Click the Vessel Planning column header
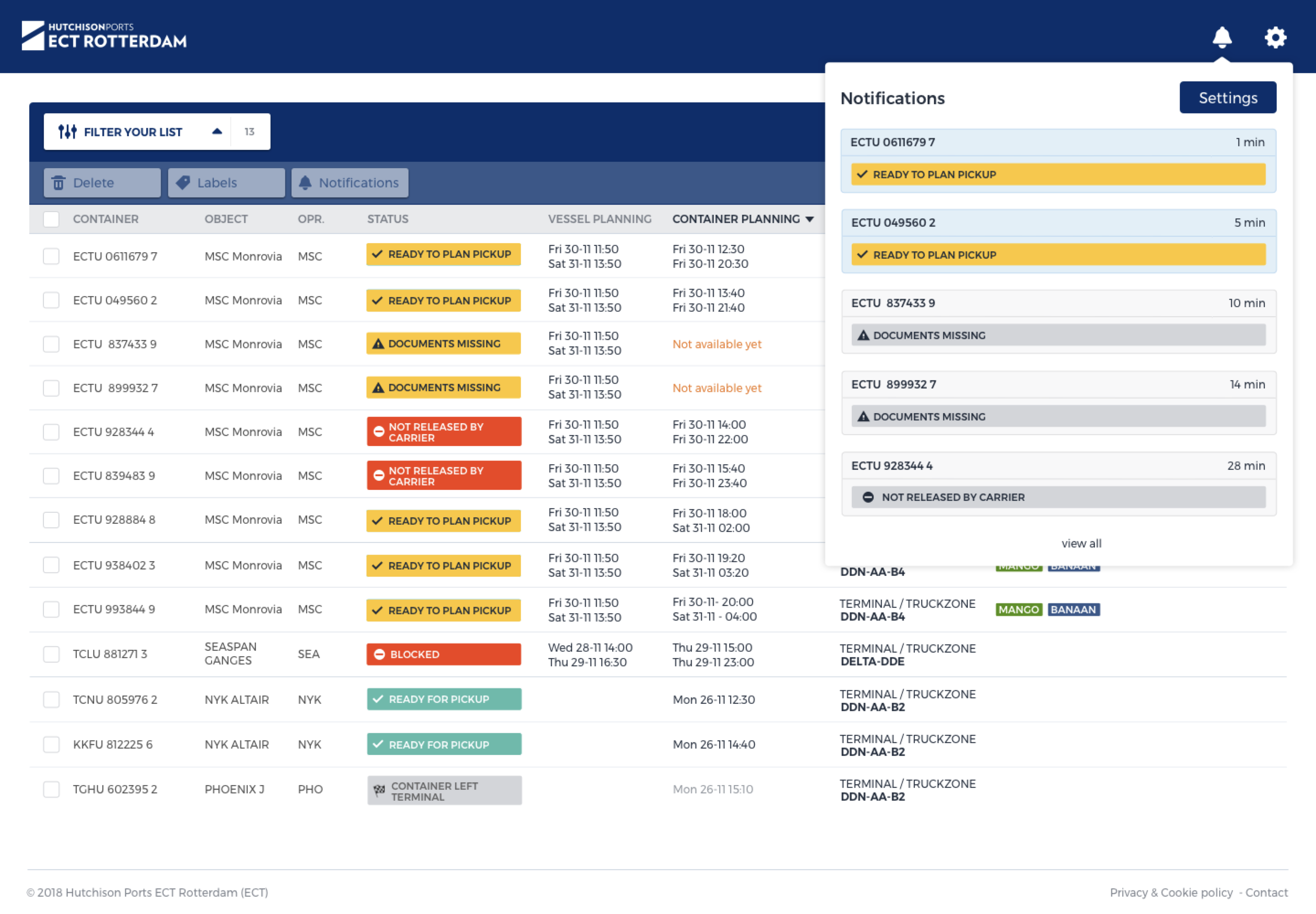 (599, 219)
